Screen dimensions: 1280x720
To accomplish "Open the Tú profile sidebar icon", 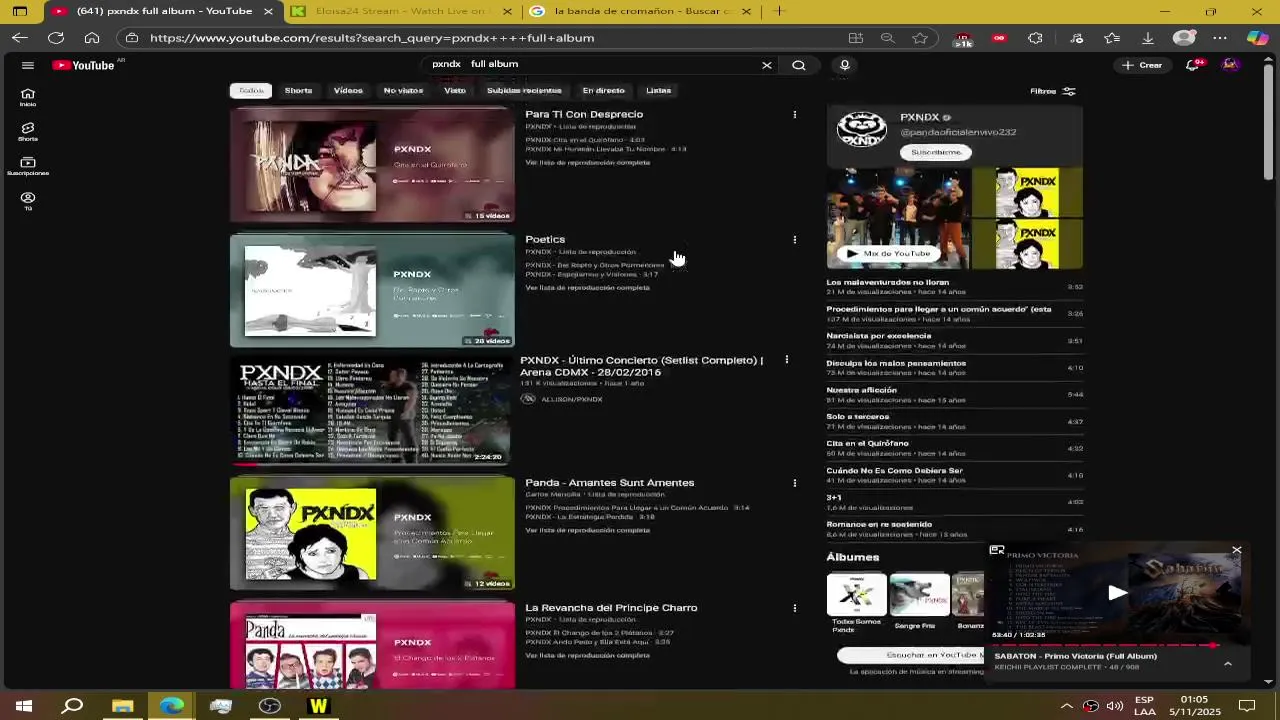I will (28, 201).
